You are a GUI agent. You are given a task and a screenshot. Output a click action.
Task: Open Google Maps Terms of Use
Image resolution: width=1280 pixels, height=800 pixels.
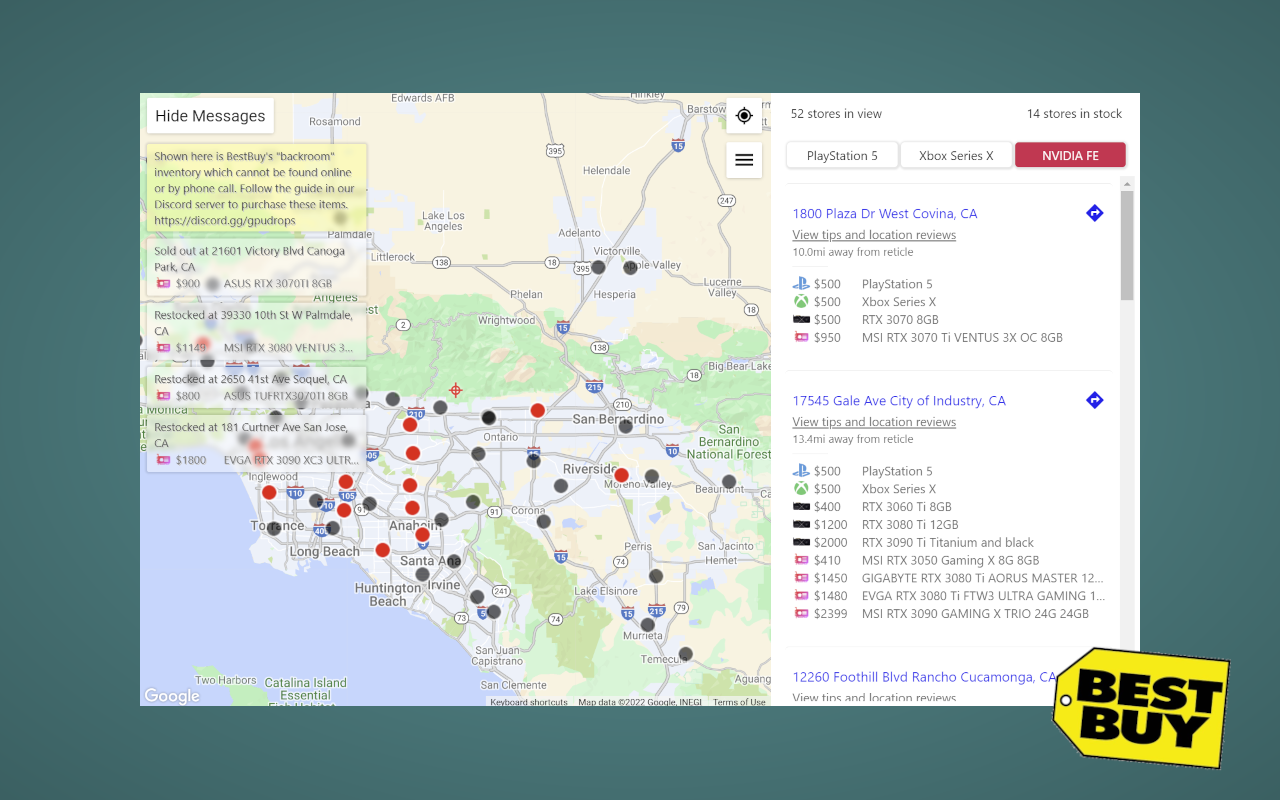coord(739,702)
